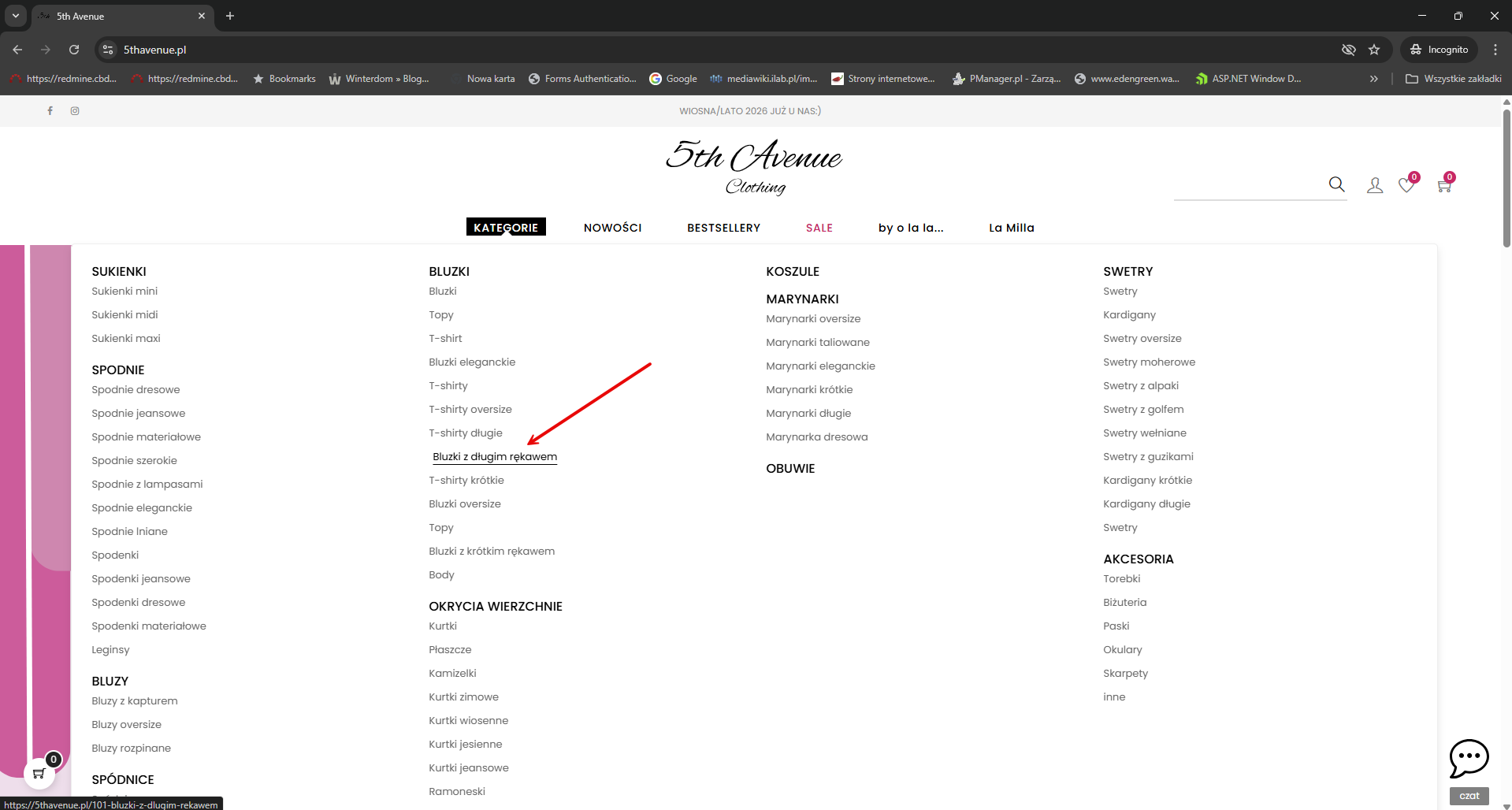Click the 5th Avenue Clothing logo
Screen dimensions: 1512x810
tap(754, 167)
